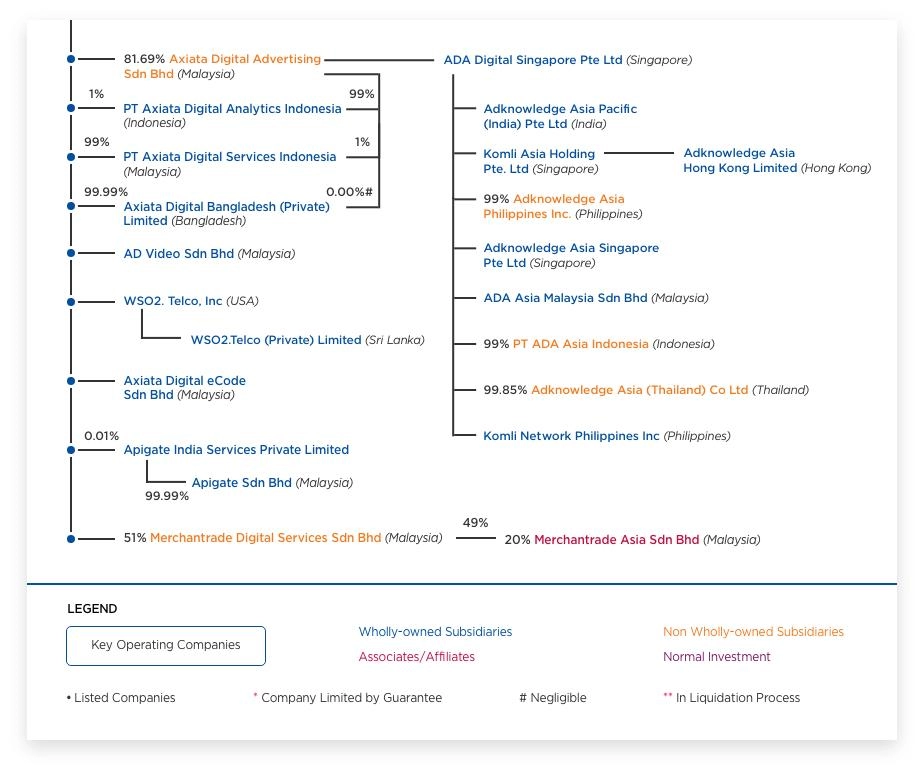Click the 81.69% ownership figure

144,59
